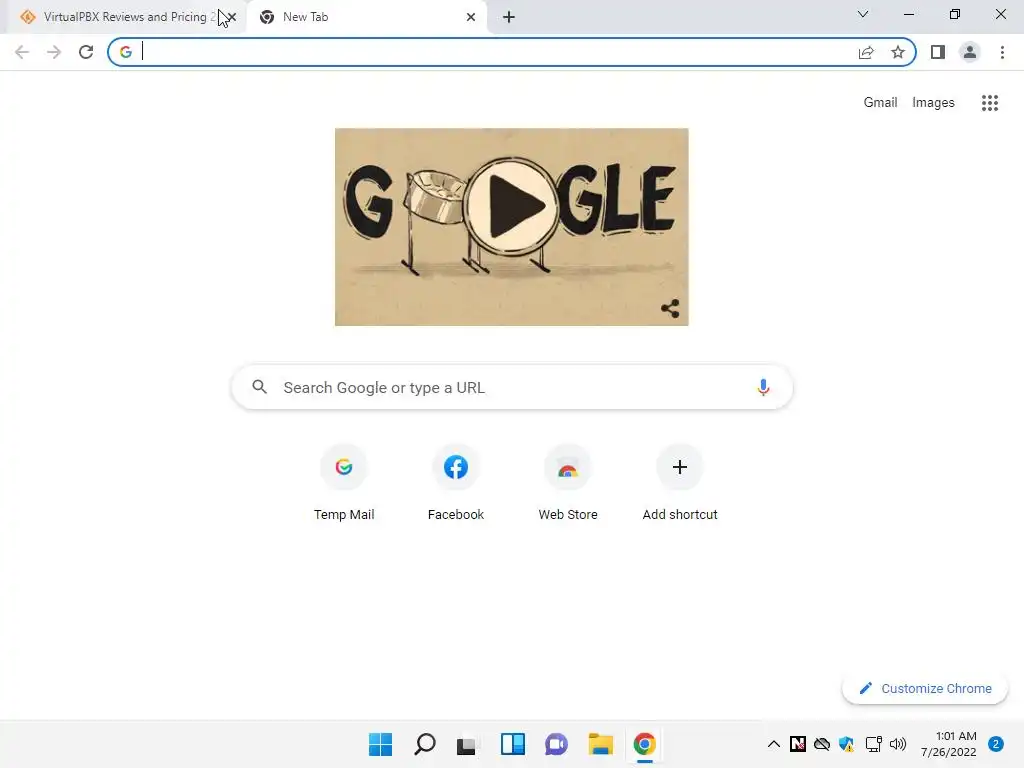
Task: Go back using the back arrow
Action: [22, 52]
